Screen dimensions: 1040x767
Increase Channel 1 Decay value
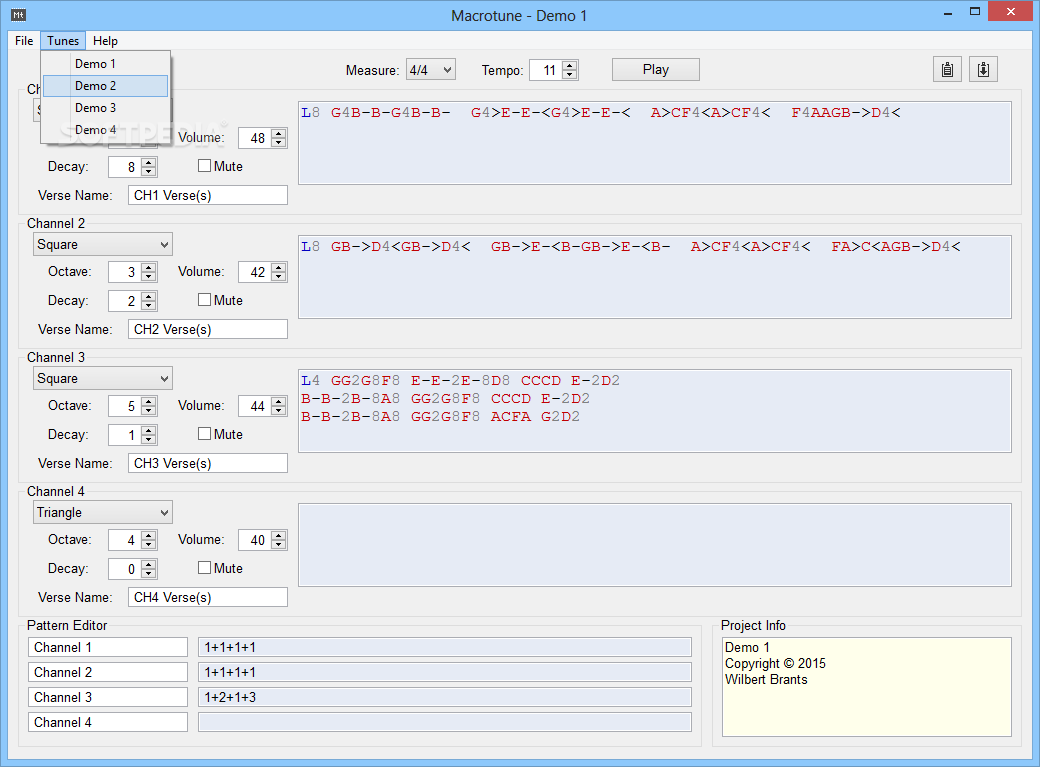click(x=149, y=163)
